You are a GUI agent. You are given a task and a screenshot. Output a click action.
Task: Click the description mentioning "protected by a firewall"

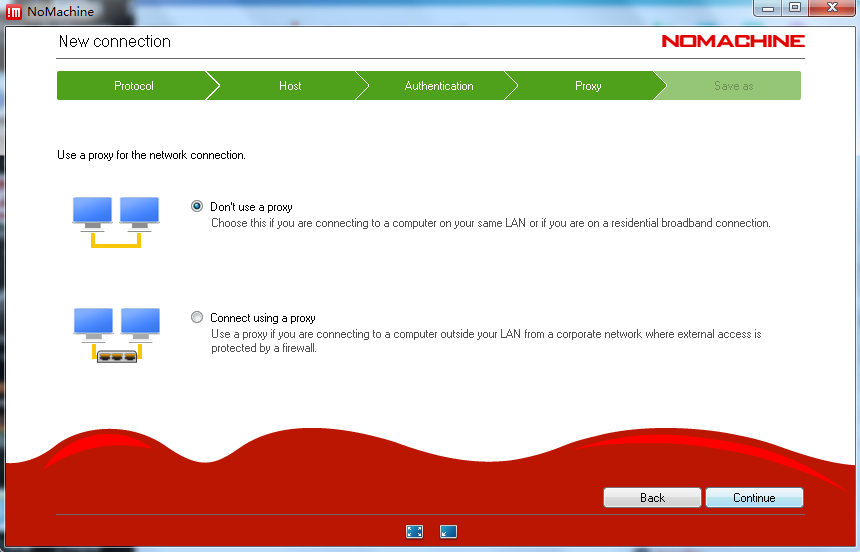point(486,341)
